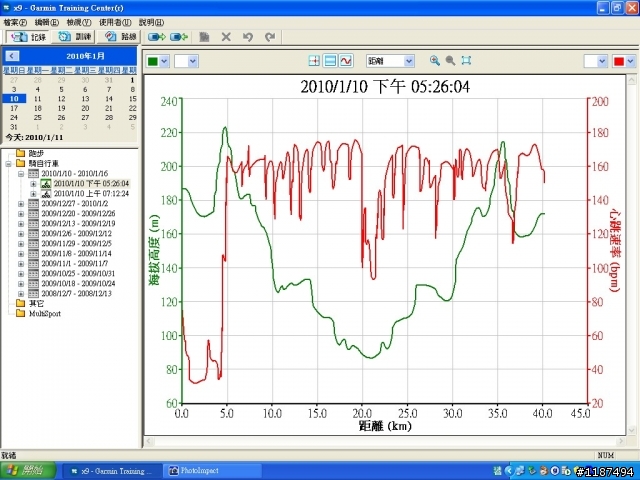Click the bike icon of the 下午 05:26:04 activity

tap(46, 184)
